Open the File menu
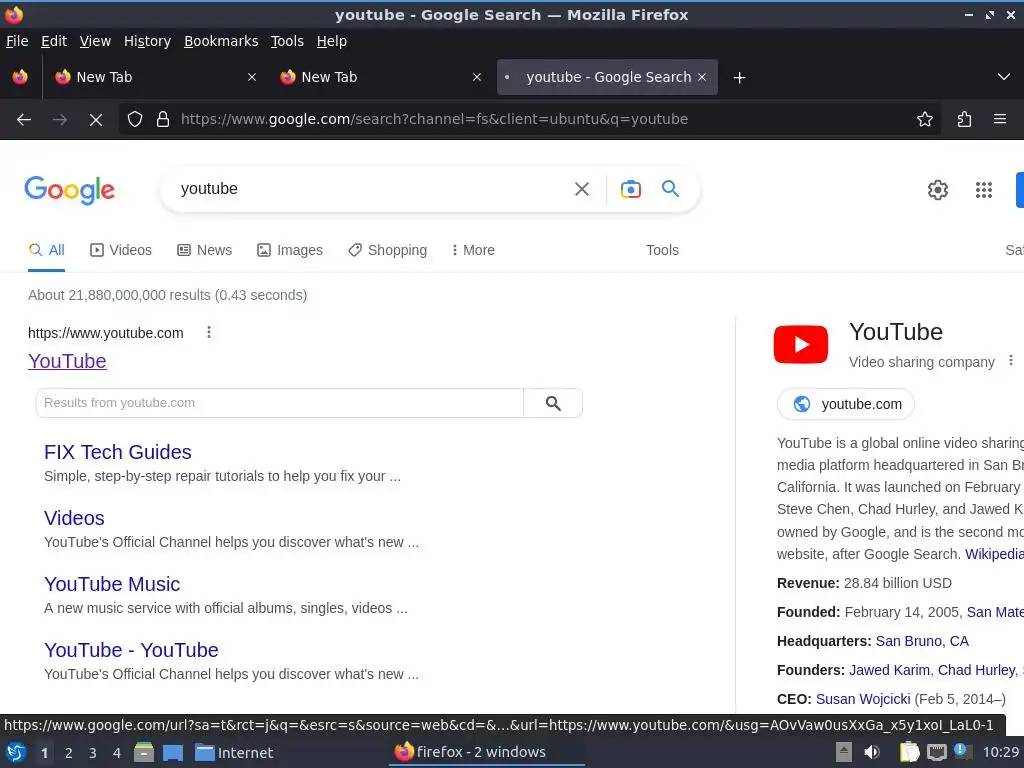 17,41
